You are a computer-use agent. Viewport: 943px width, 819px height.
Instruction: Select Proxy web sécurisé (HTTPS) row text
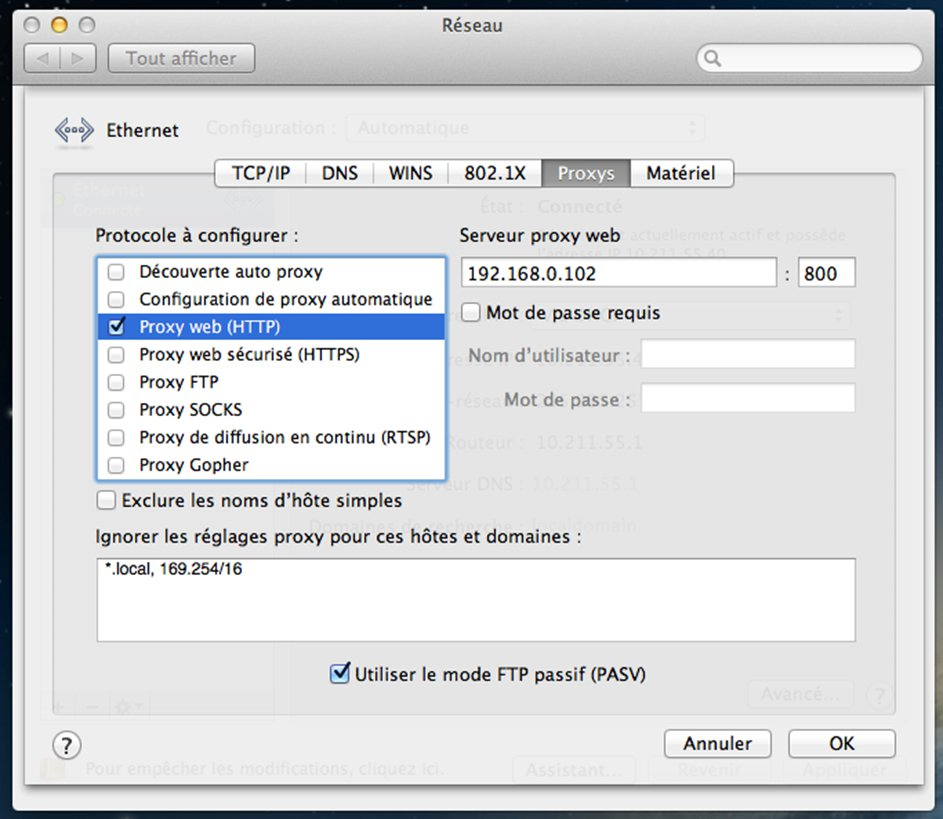point(249,355)
